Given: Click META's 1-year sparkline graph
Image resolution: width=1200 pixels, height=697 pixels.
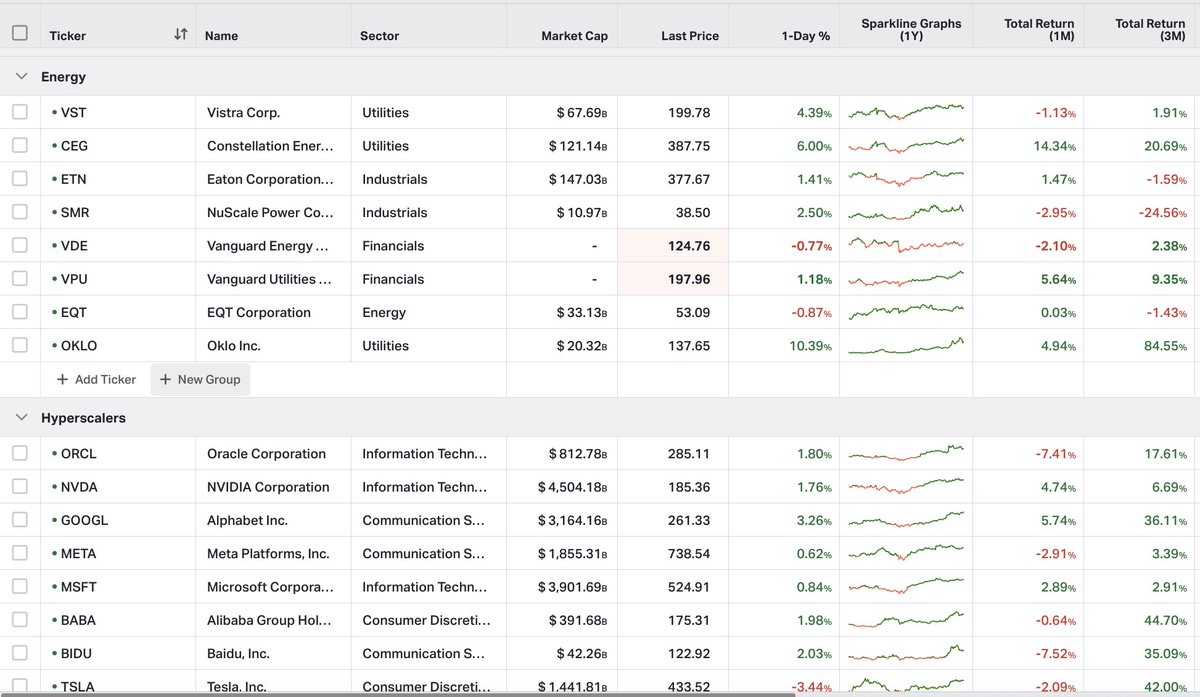Looking at the screenshot, I should (x=905, y=553).
